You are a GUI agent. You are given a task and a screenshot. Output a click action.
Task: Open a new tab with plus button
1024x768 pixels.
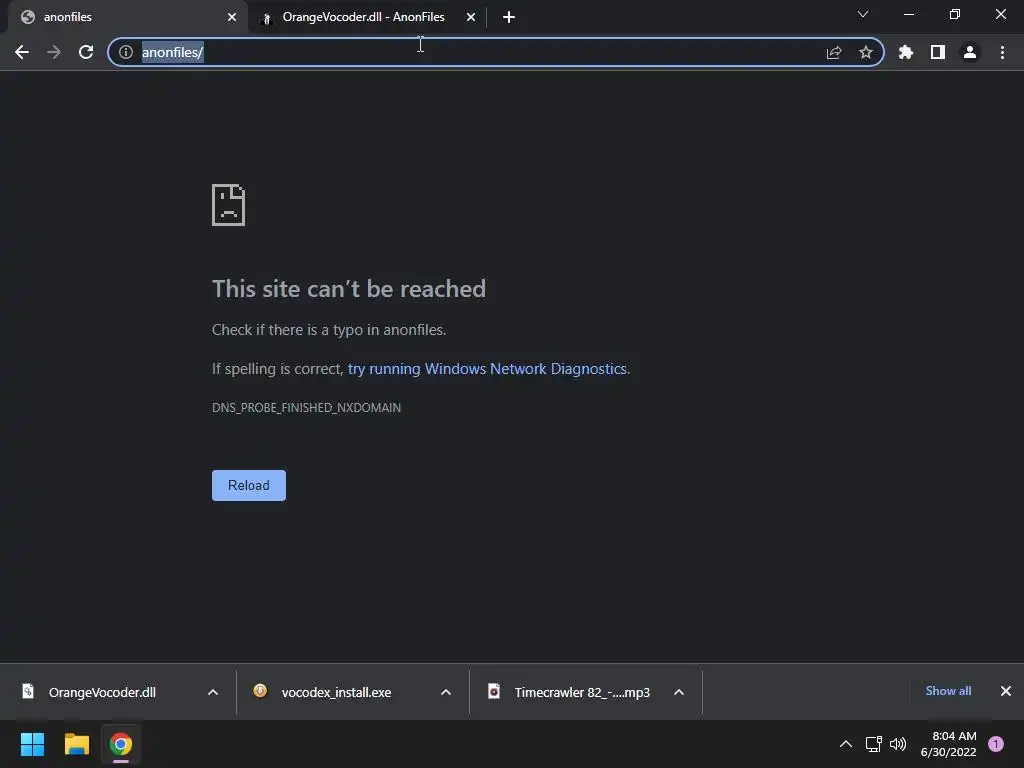coord(509,17)
